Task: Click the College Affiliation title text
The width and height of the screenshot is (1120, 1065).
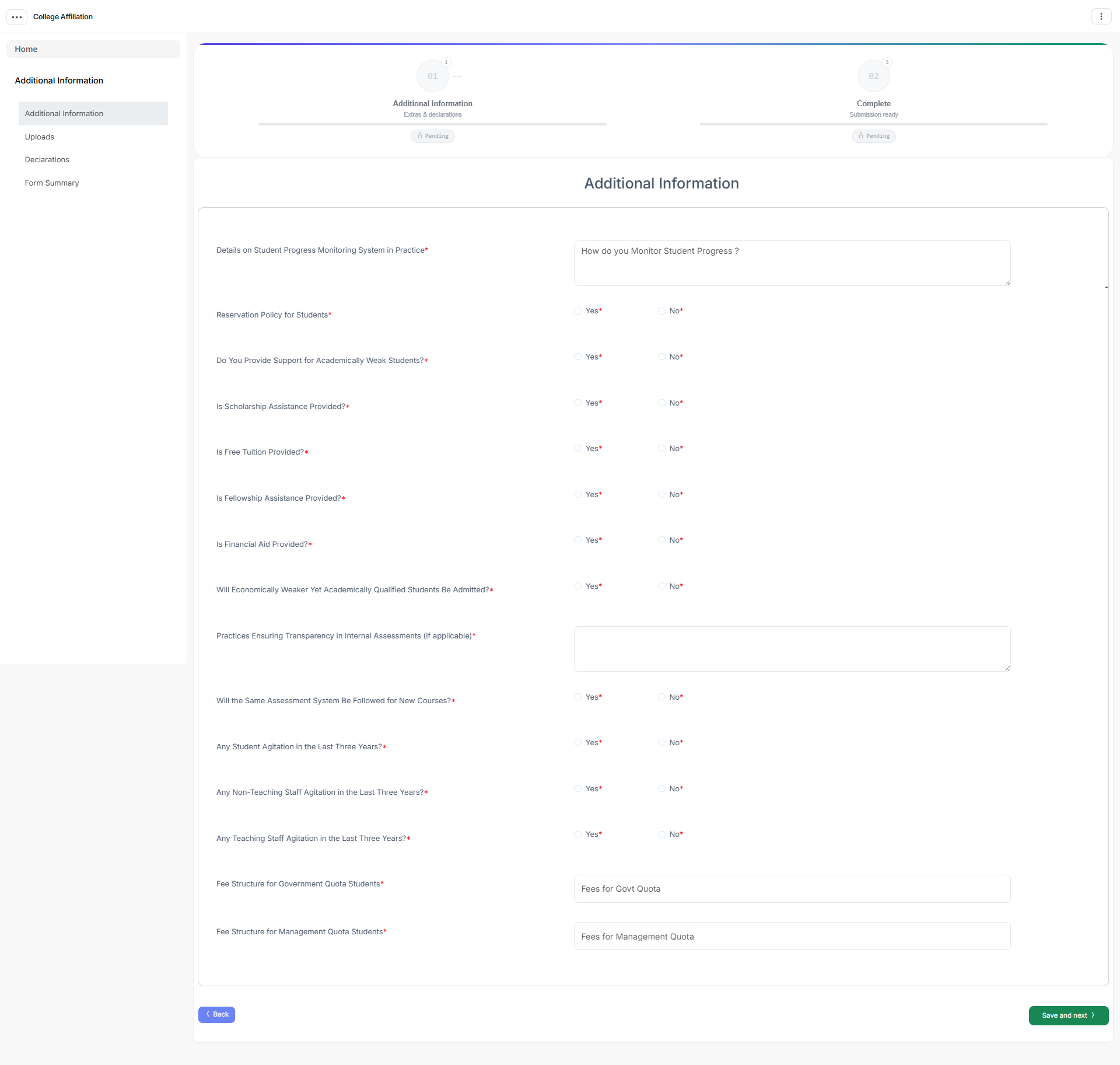Action: (x=63, y=17)
